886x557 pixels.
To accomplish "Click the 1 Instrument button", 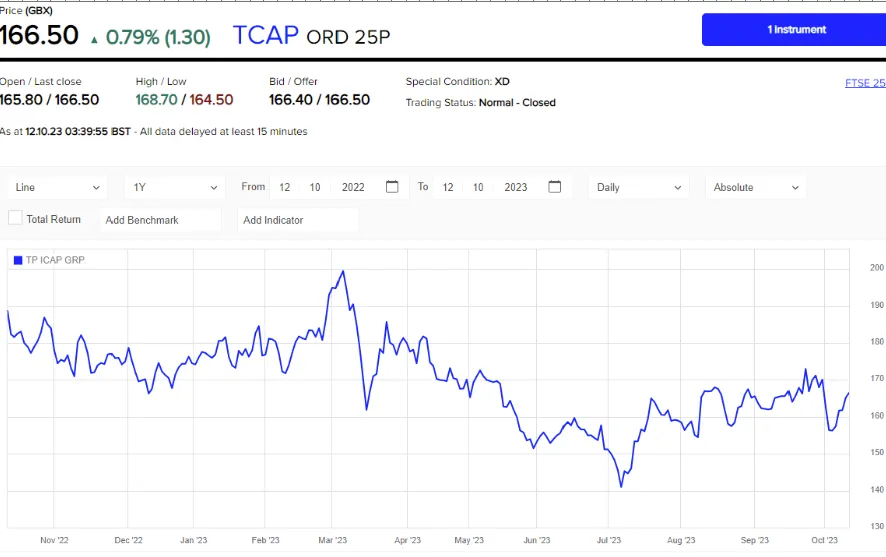I will pos(794,29).
